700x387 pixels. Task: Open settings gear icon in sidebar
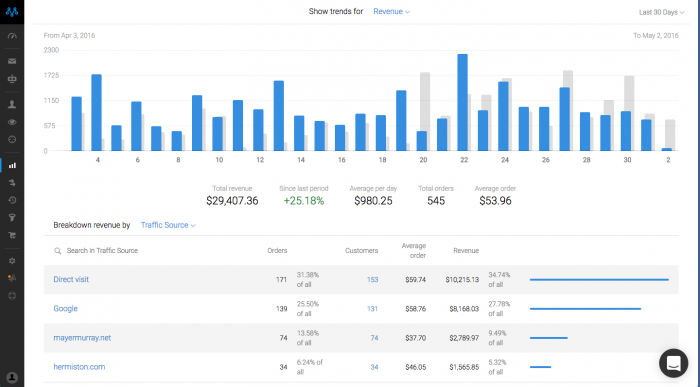pos(12,261)
